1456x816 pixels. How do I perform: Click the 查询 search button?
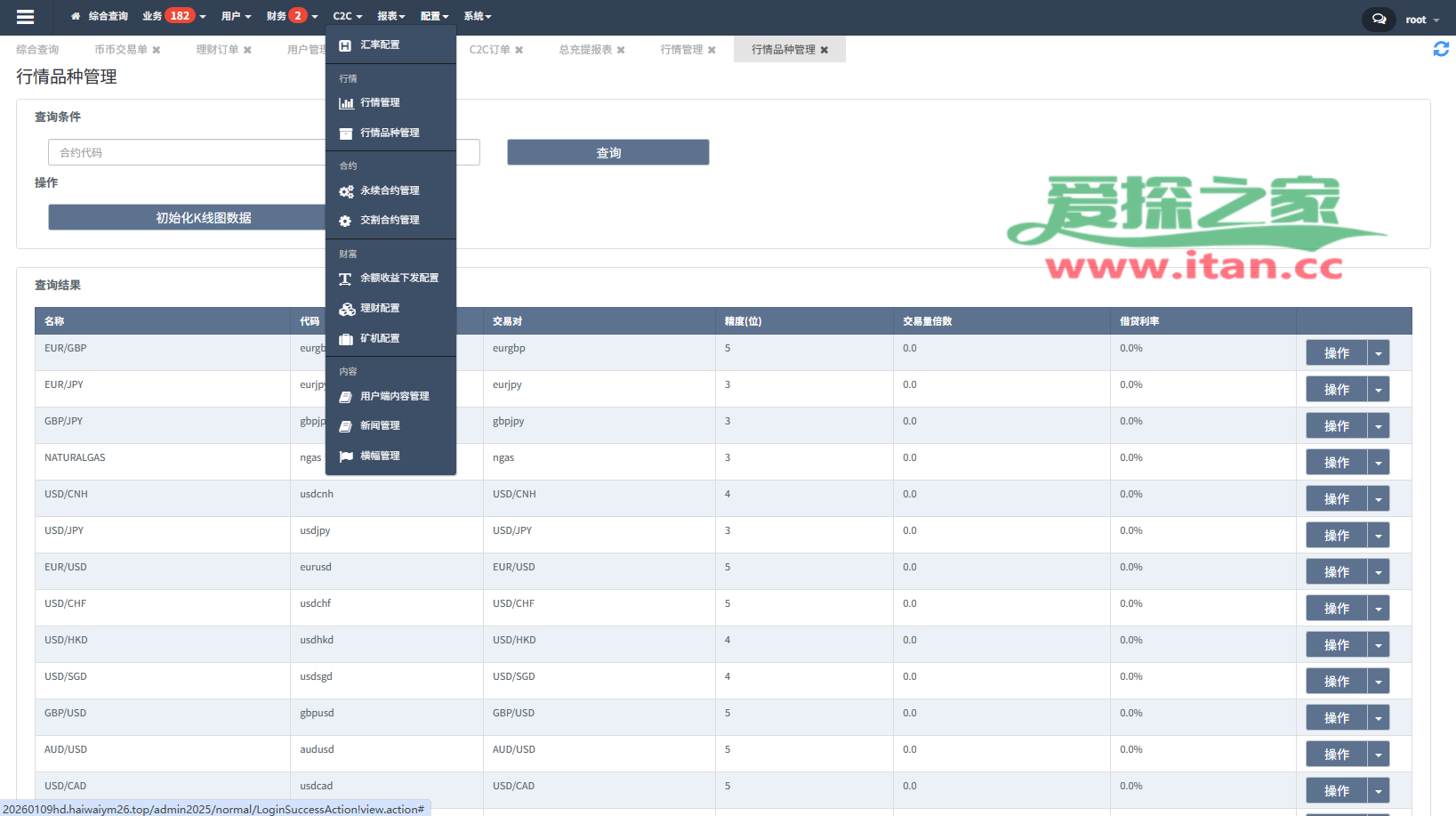click(x=607, y=153)
